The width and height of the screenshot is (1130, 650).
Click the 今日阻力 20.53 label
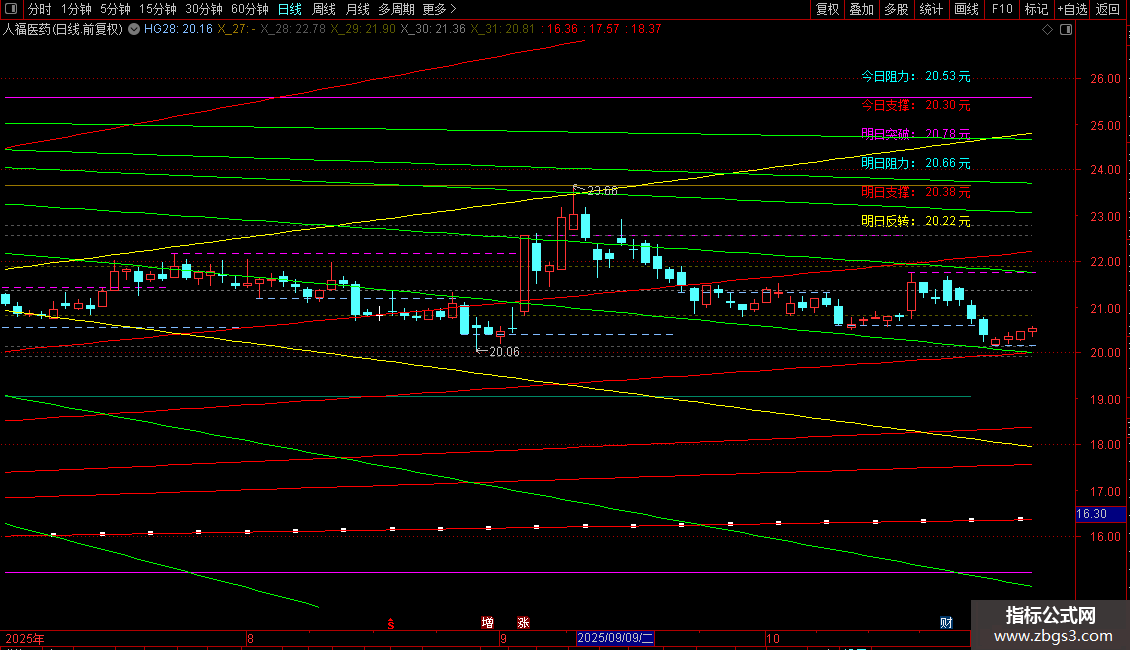coord(916,76)
